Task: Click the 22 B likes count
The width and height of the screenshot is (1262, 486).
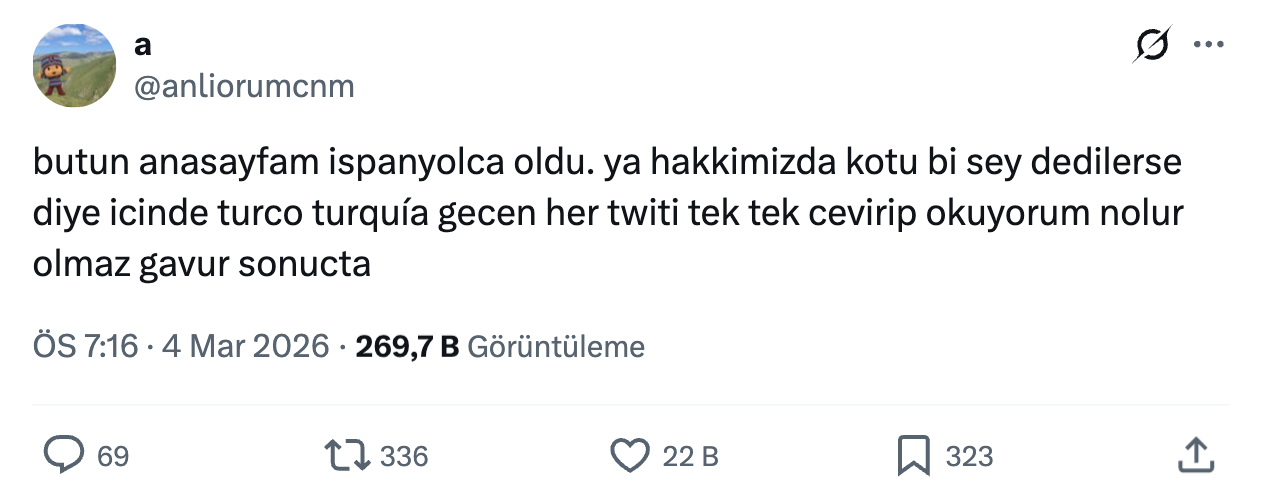Action: 691,457
